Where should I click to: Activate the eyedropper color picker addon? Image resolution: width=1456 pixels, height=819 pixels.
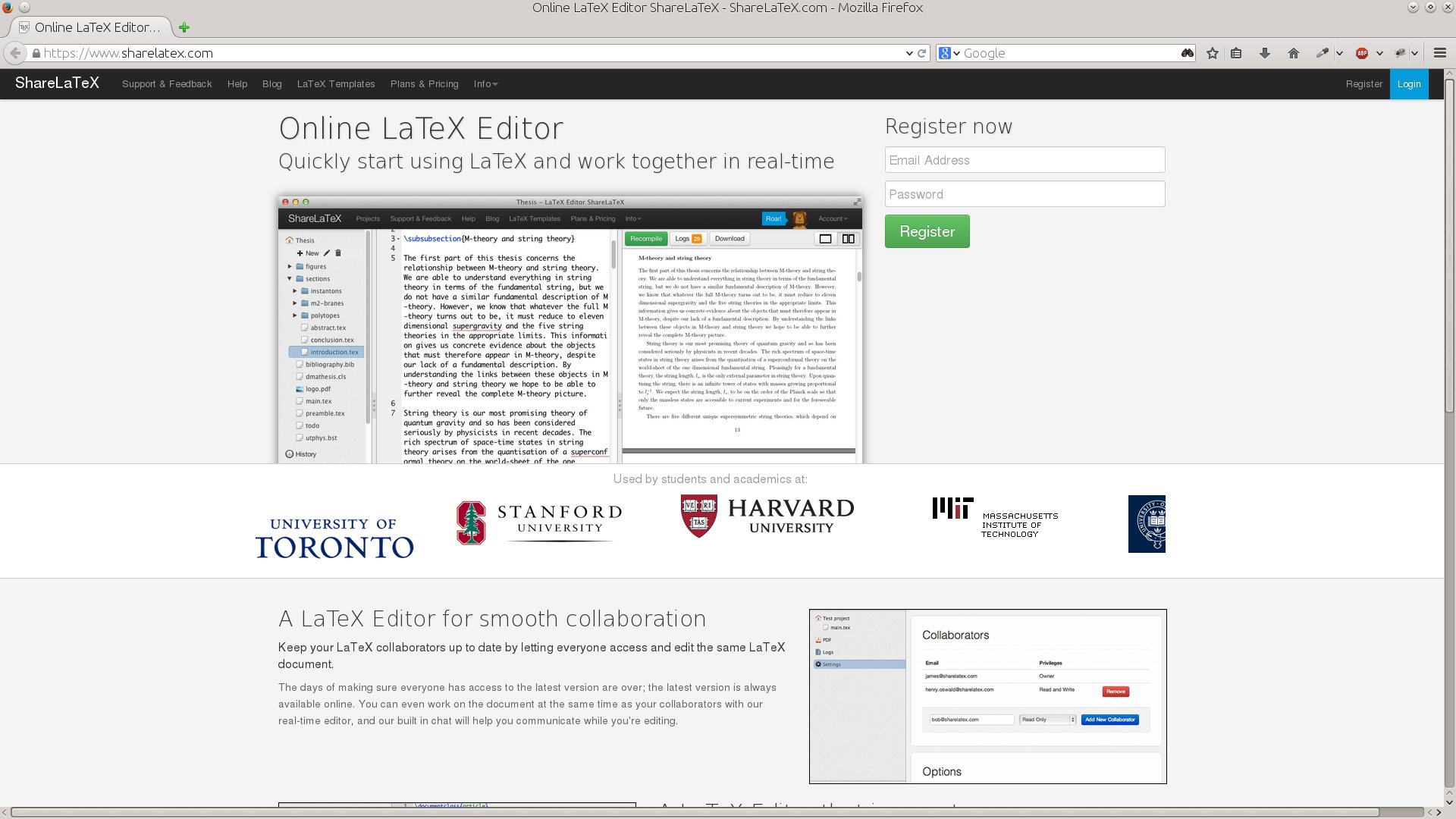[x=1323, y=53]
